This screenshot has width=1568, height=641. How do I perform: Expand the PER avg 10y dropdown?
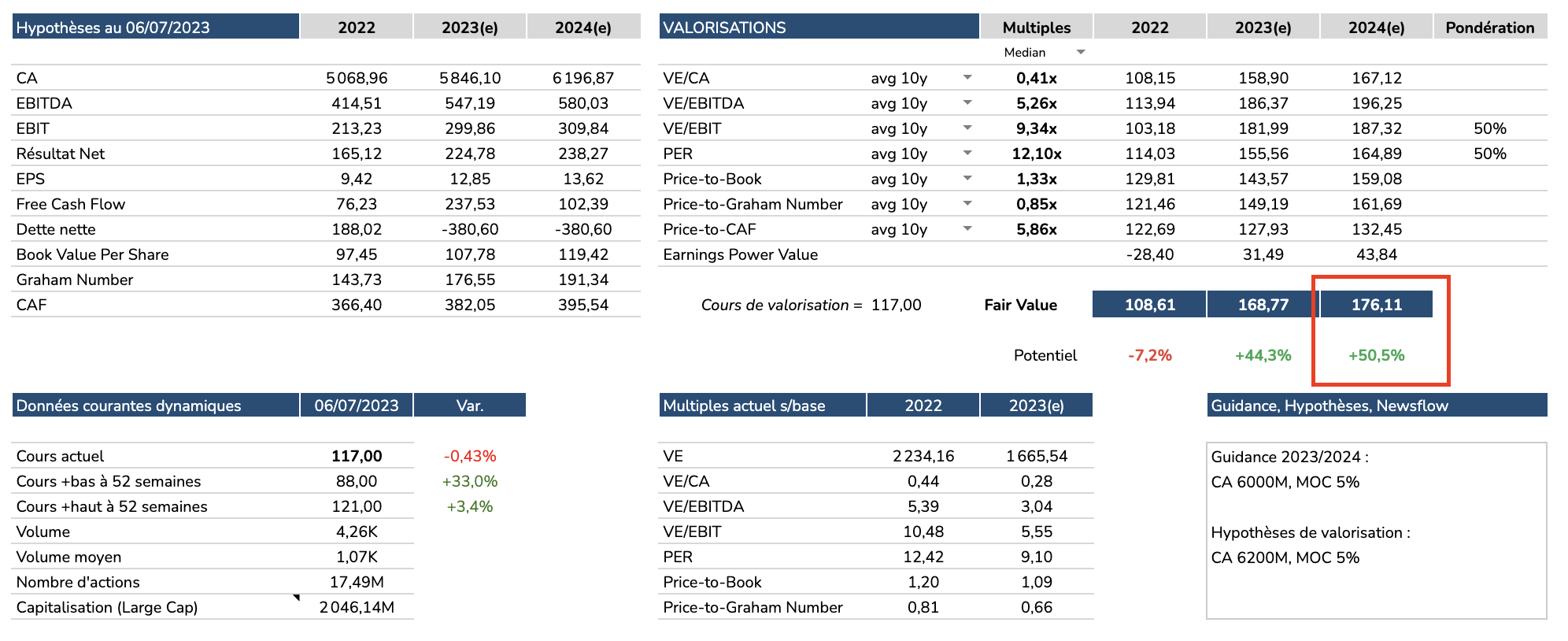[967, 153]
